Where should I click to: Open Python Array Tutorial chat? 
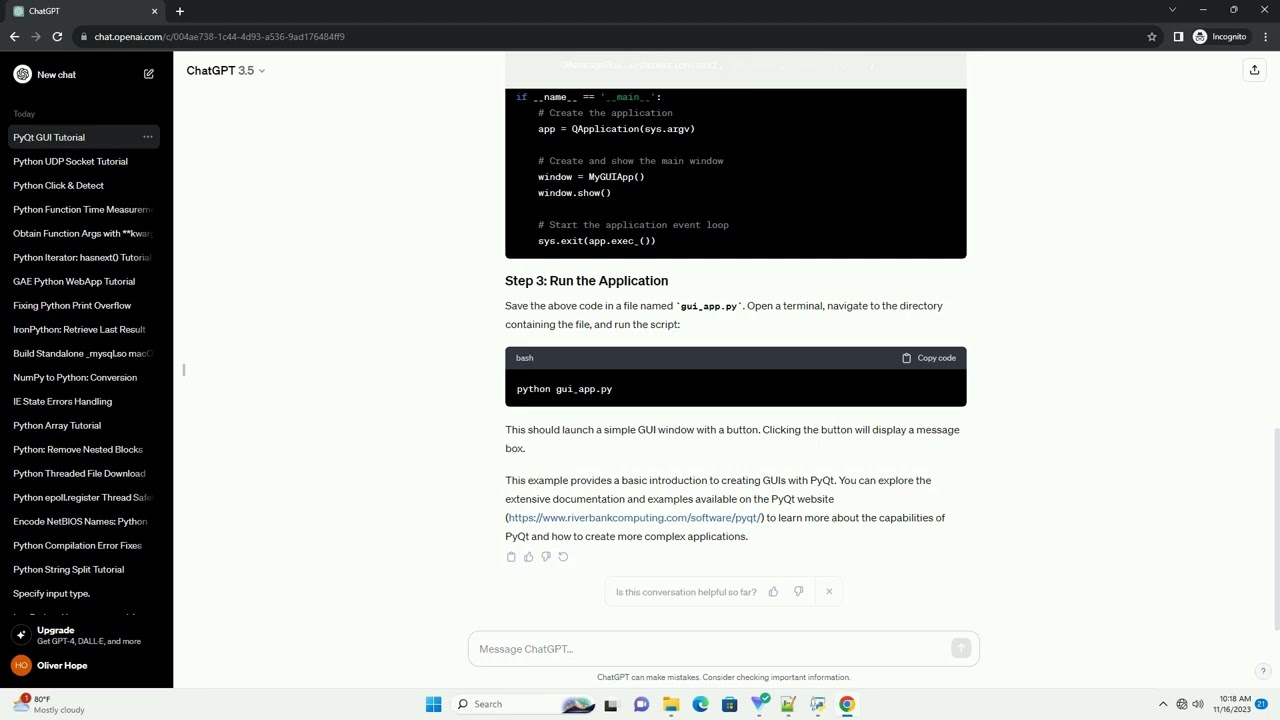tap(86, 425)
